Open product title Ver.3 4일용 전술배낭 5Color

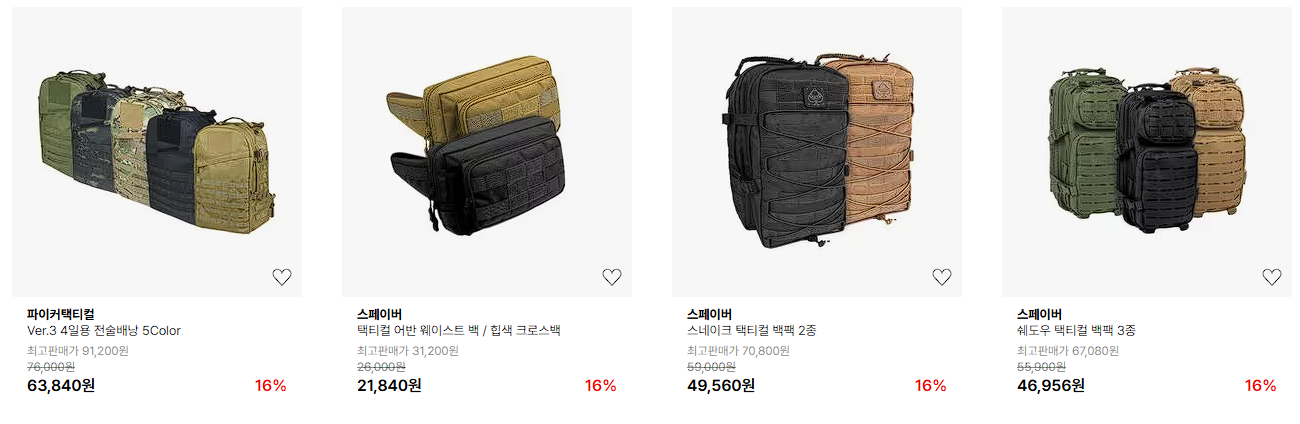tap(104, 331)
